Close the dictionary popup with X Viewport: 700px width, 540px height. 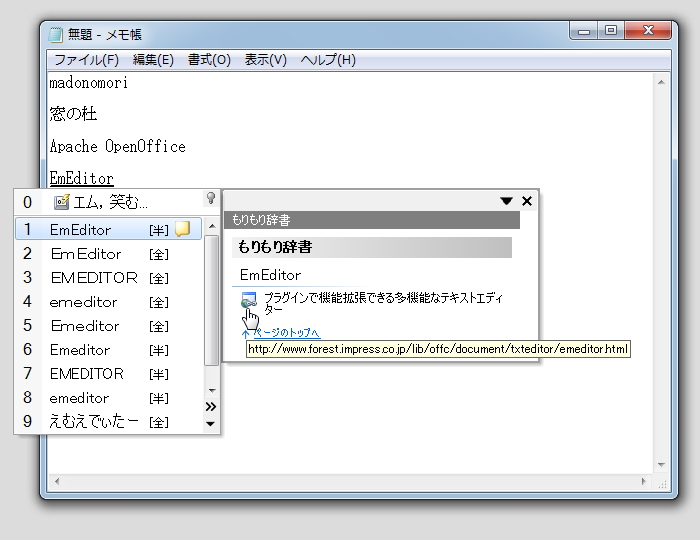pos(527,201)
